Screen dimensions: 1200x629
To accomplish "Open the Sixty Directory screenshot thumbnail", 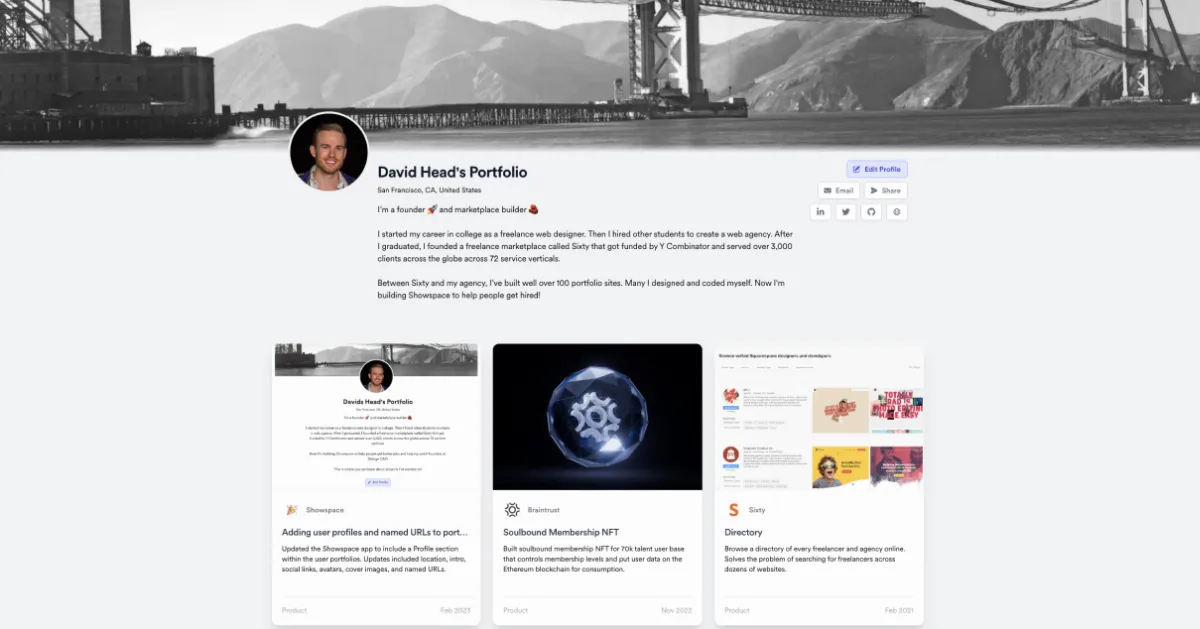I will click(x=819, y=417).
